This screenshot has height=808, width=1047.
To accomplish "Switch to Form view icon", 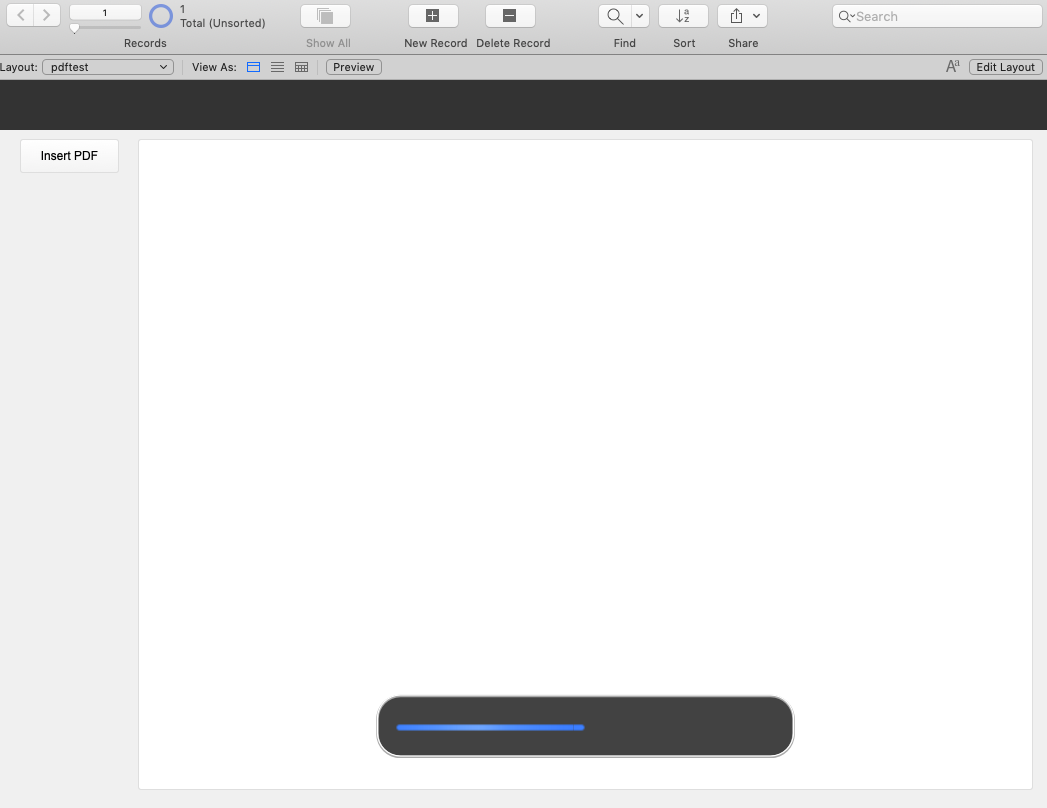I will (253, 67).
